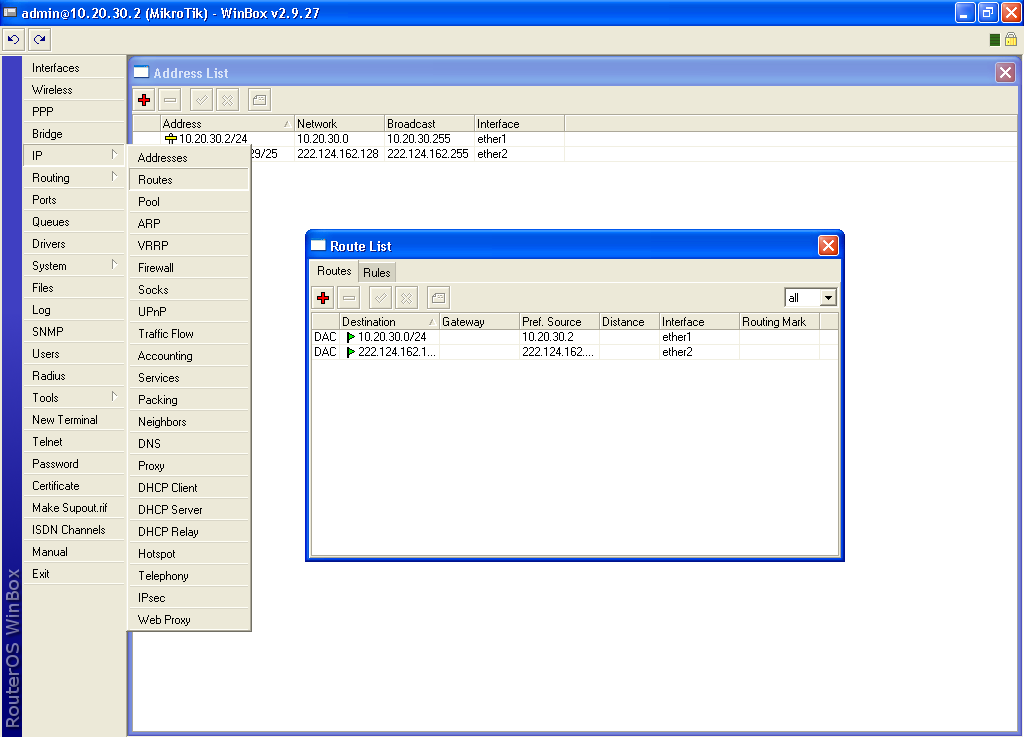Screen dimensions: 1024x737
Task: Choose Routes in the IP submenu
Action: click(189, 180)
